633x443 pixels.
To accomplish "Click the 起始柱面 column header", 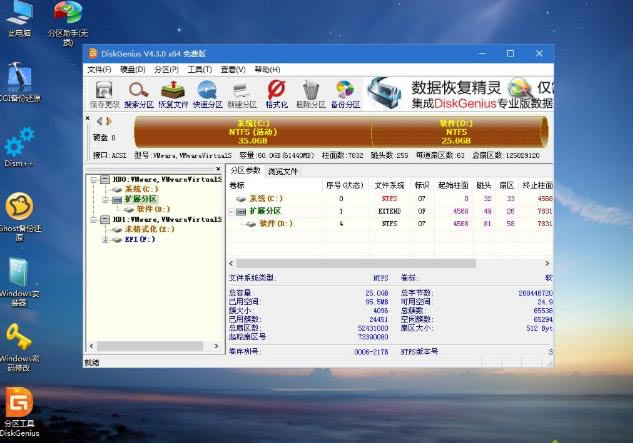I will point(453,185).
